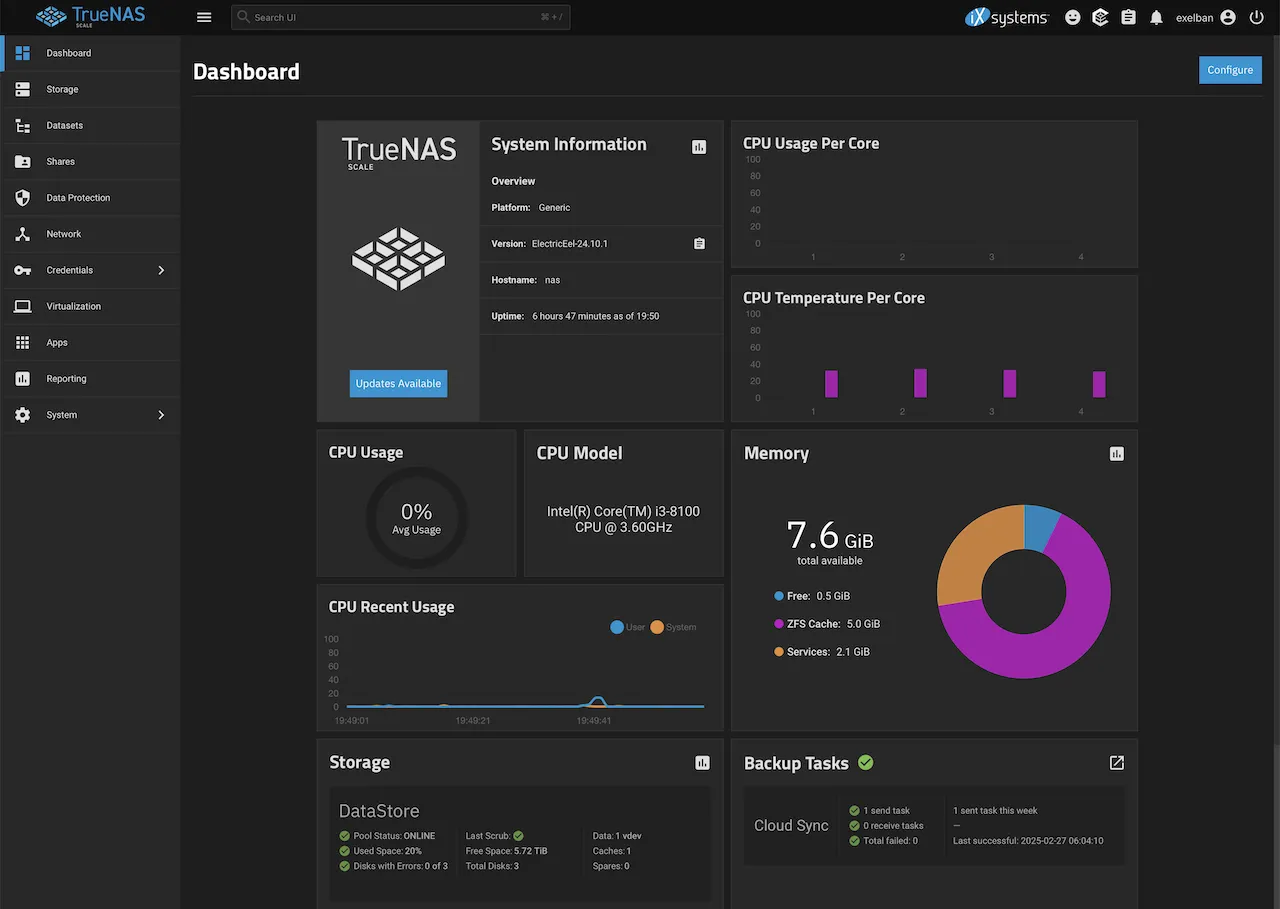This screenshot has width=1280, height=909.
Task: Toggle the User series in CPU Recent Usage legend
Action: coord(628,627)
